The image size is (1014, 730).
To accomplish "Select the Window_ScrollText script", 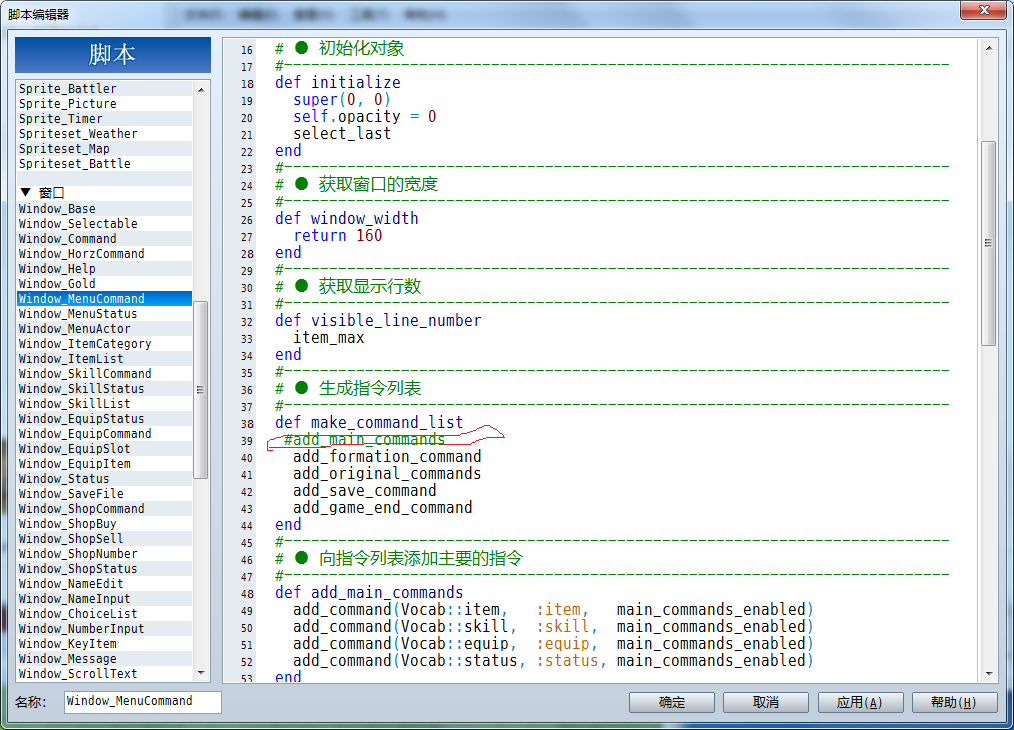I will click(x=104, y=673).
